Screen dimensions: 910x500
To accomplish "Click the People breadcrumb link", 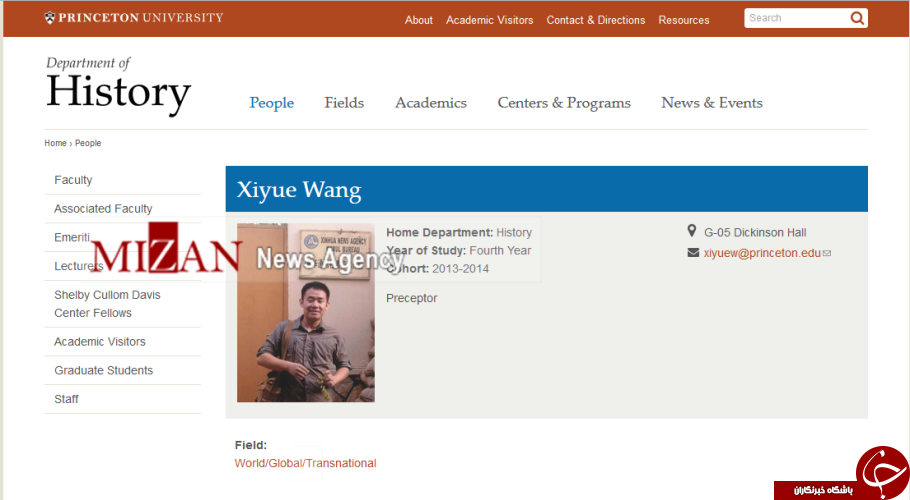I will pos(88,143).
